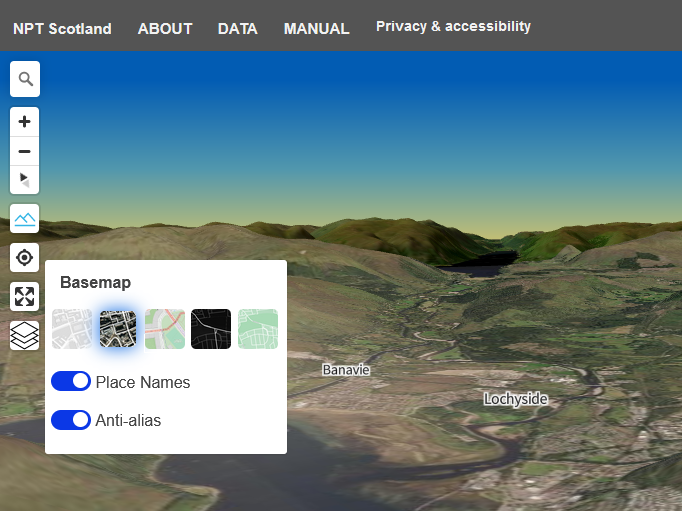Viewport: 682px width, 511px height.
Task: Open the ABOUT menu item
Action: click(x=165, y=29)
